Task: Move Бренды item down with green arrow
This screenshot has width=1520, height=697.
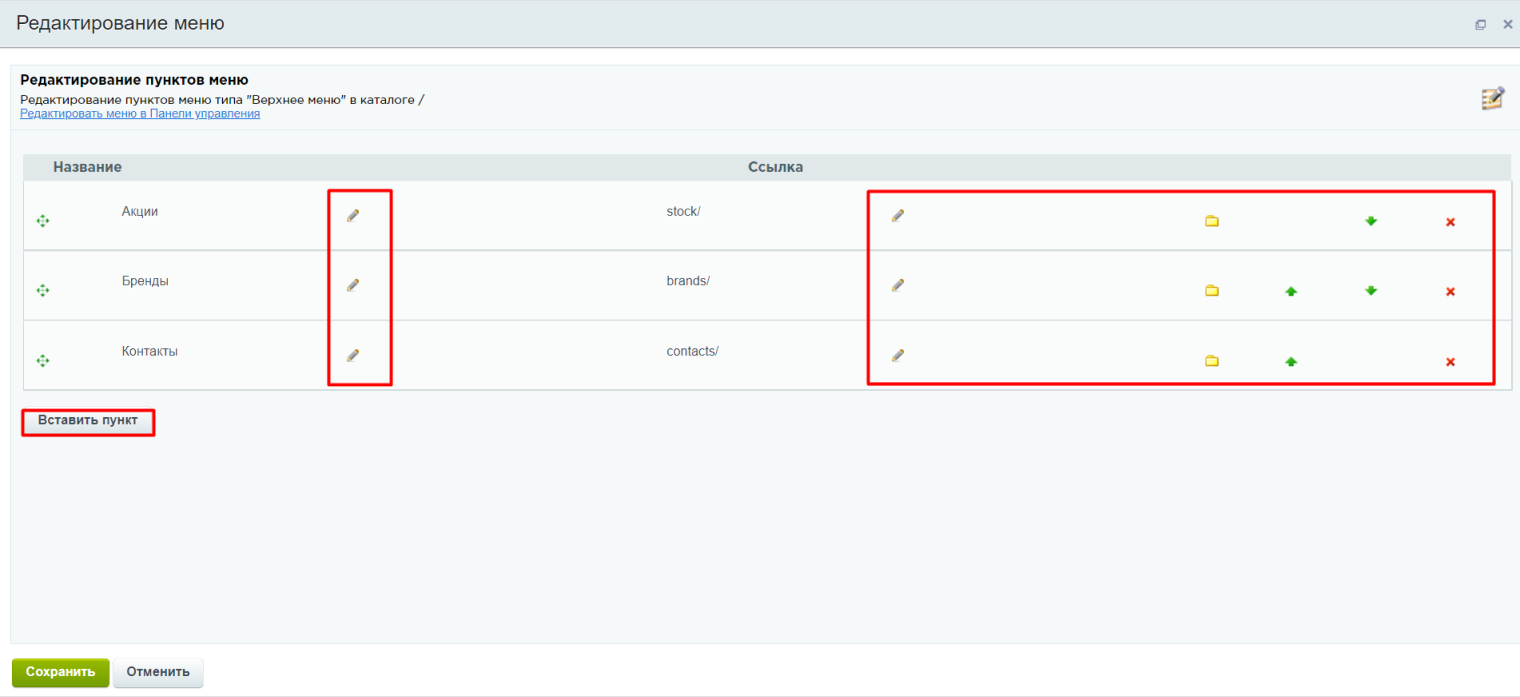Action: pos(1371,292)
